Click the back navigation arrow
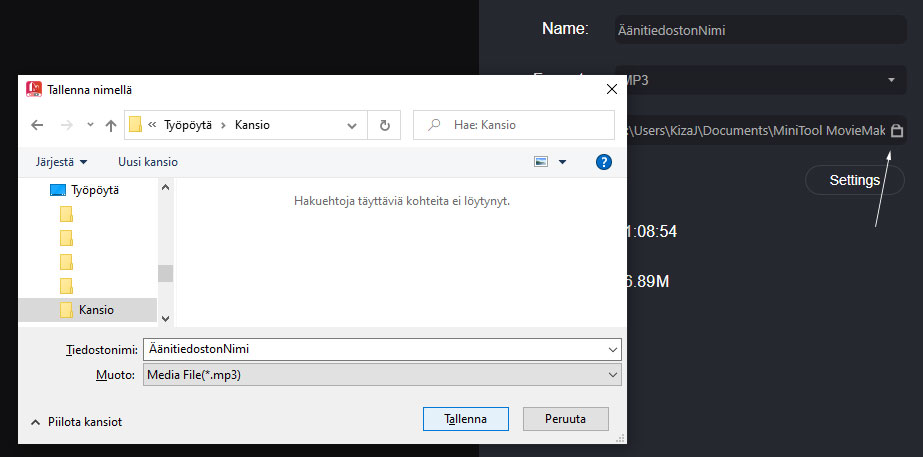The height and width of the screenshot is (457, 923). 37,125
